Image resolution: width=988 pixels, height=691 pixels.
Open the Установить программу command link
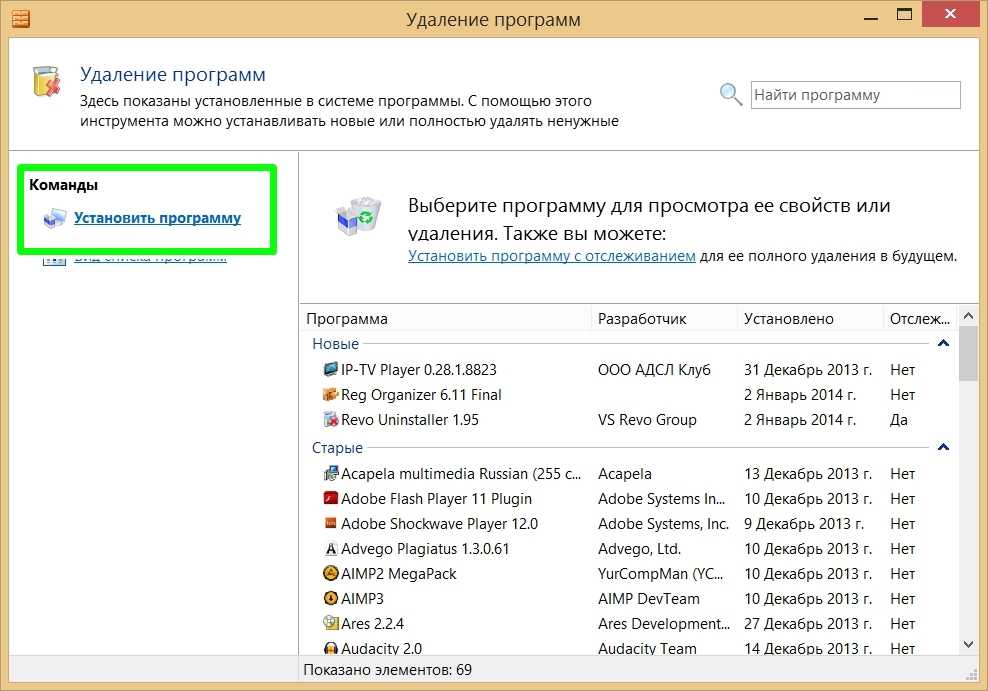pyautogui.click(x=157, y=218)
